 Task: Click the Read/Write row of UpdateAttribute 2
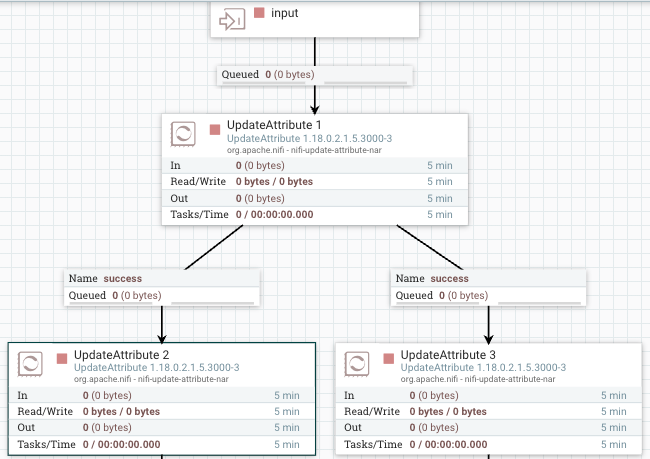pyautogui.click(x=162, y=411)
